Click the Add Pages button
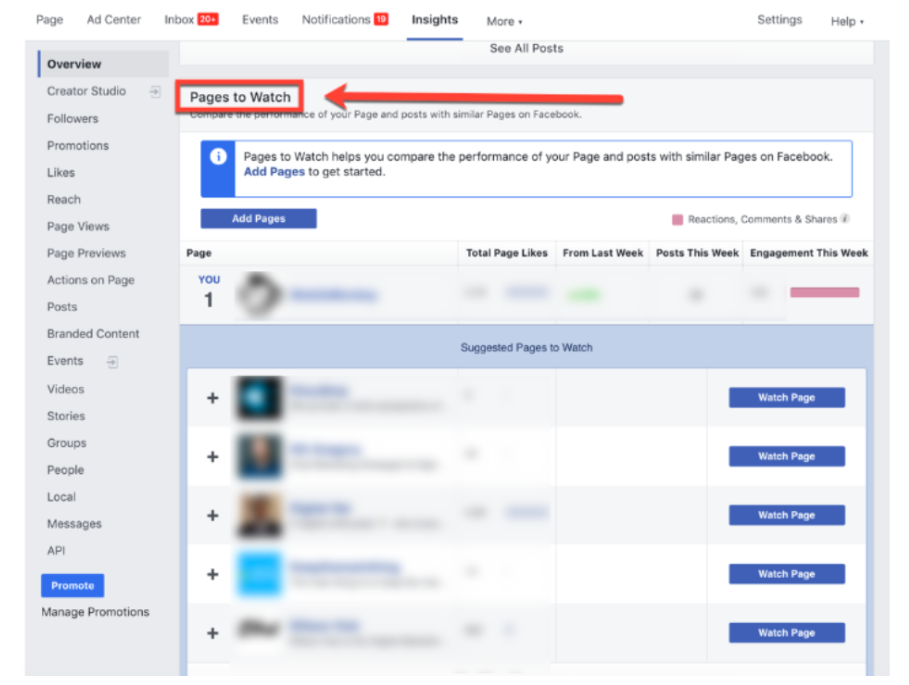 (258, 219)
